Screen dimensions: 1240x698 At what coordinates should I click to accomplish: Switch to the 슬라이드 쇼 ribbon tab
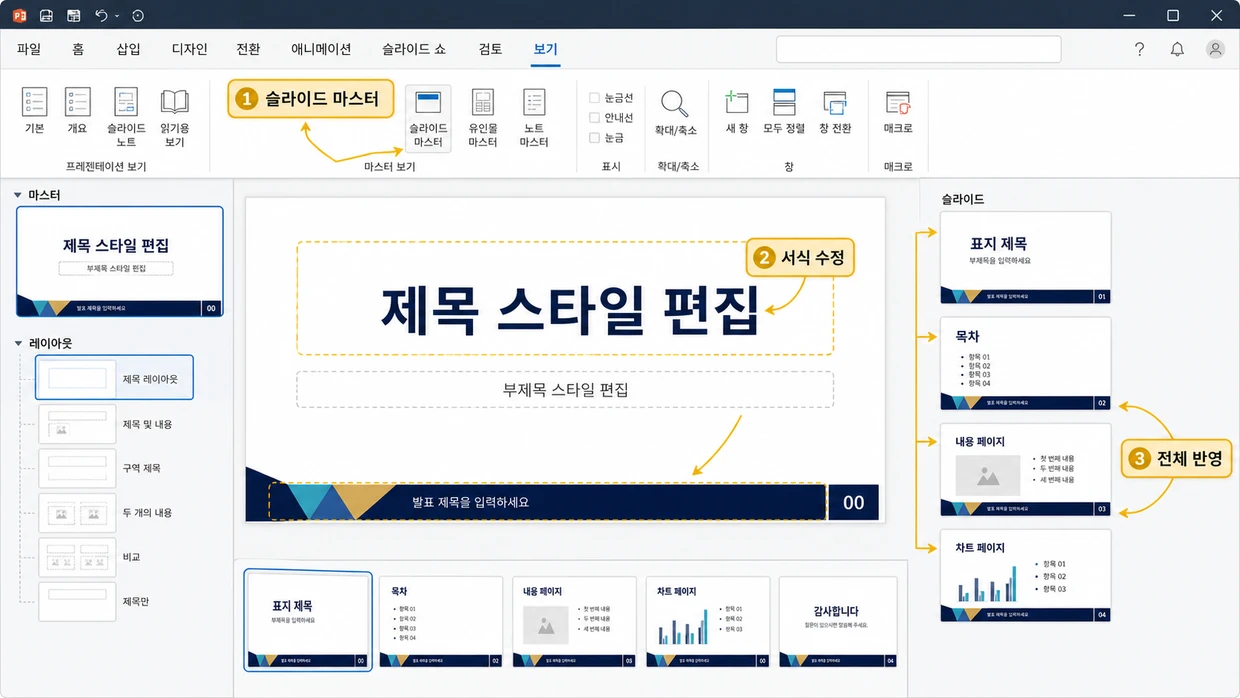click(414, 49)
